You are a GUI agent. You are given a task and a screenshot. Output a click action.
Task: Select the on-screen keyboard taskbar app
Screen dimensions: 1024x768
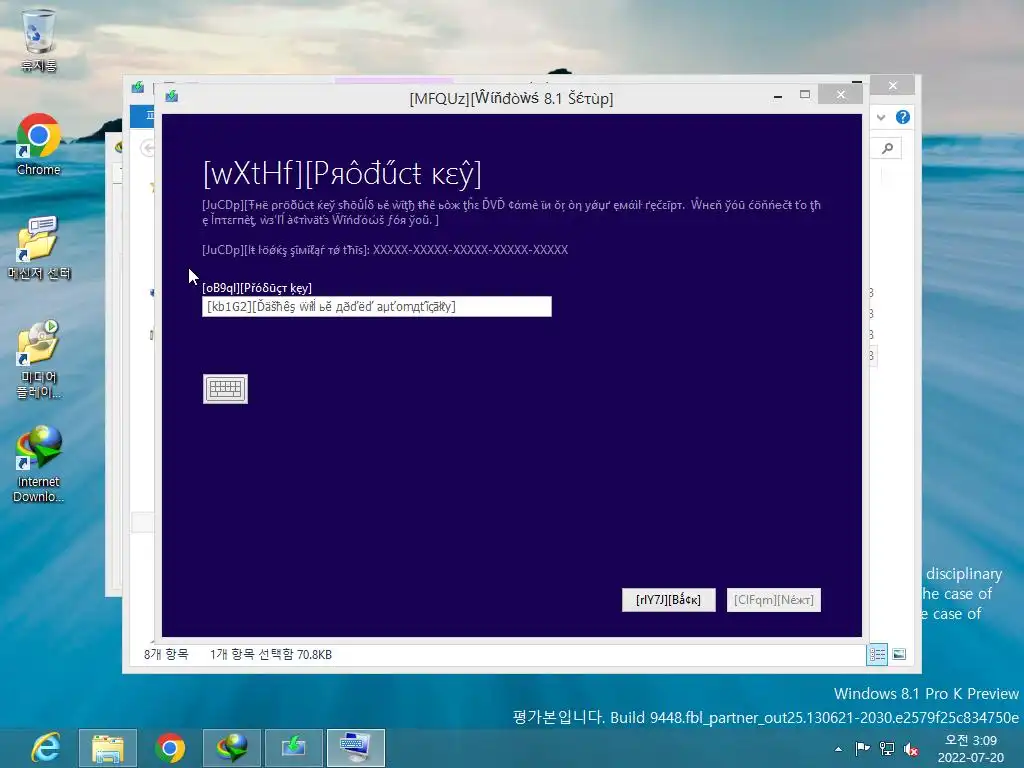[x=356, y=748]
